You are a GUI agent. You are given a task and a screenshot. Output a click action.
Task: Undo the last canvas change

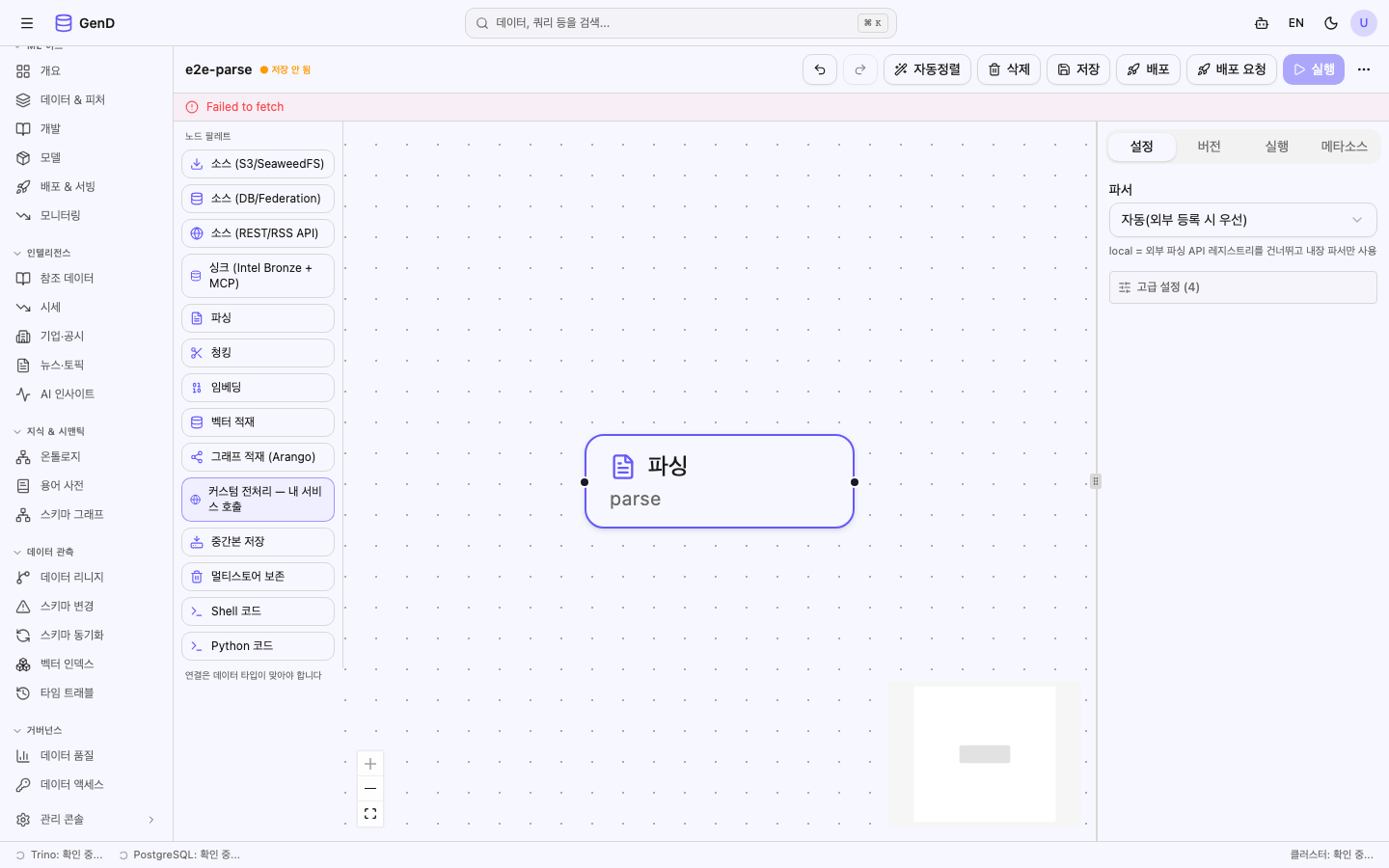point(820,69)
